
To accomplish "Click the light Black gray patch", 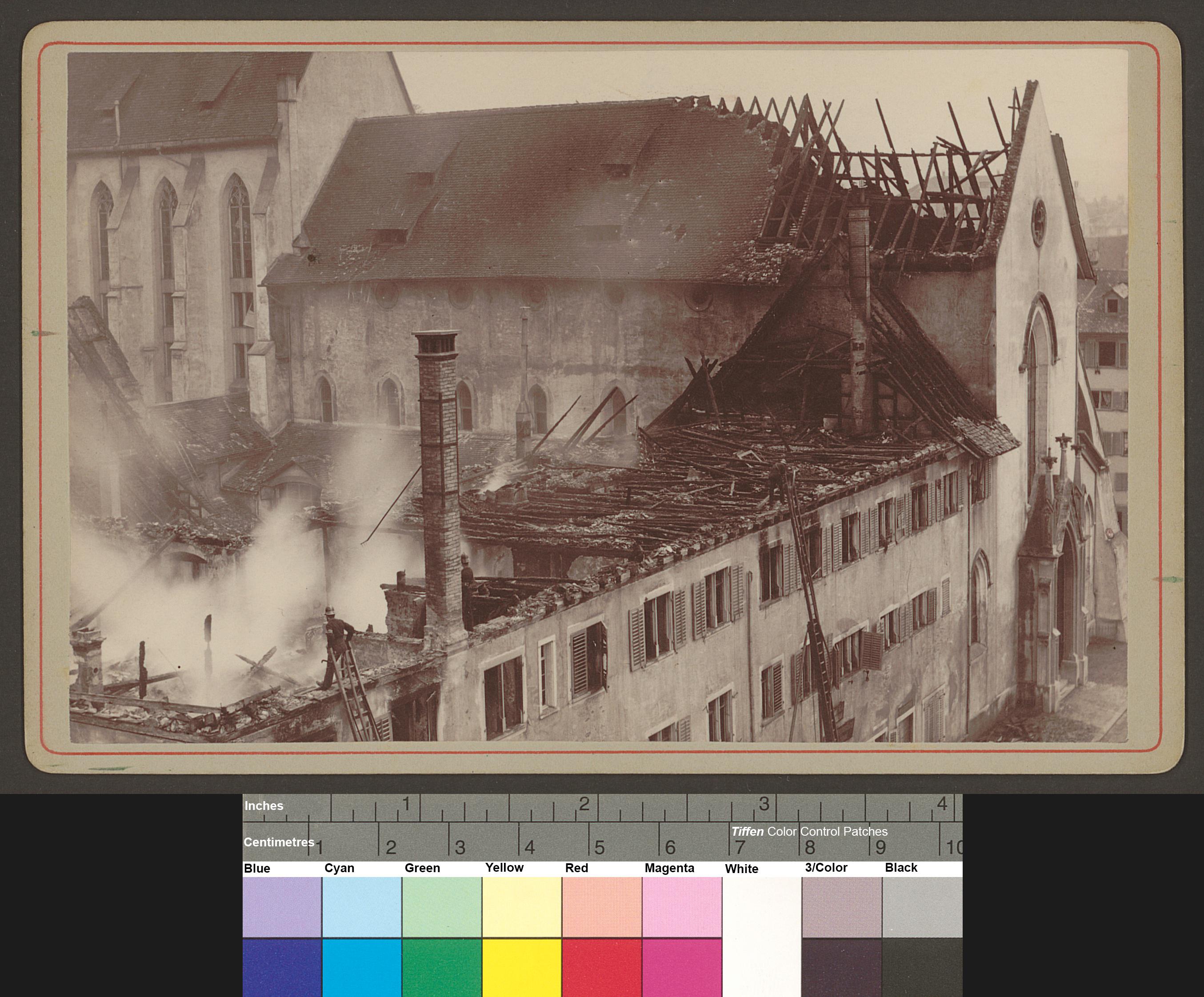I will 922,906.
